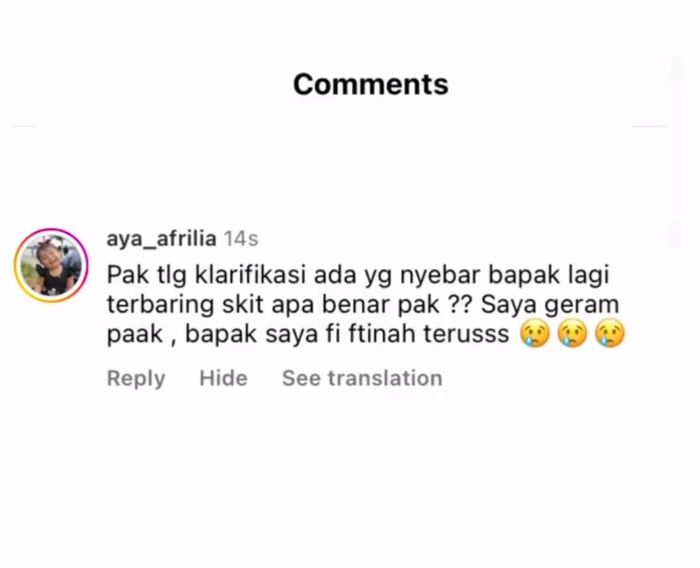Reply to aya_afrilia's comment

136,378
